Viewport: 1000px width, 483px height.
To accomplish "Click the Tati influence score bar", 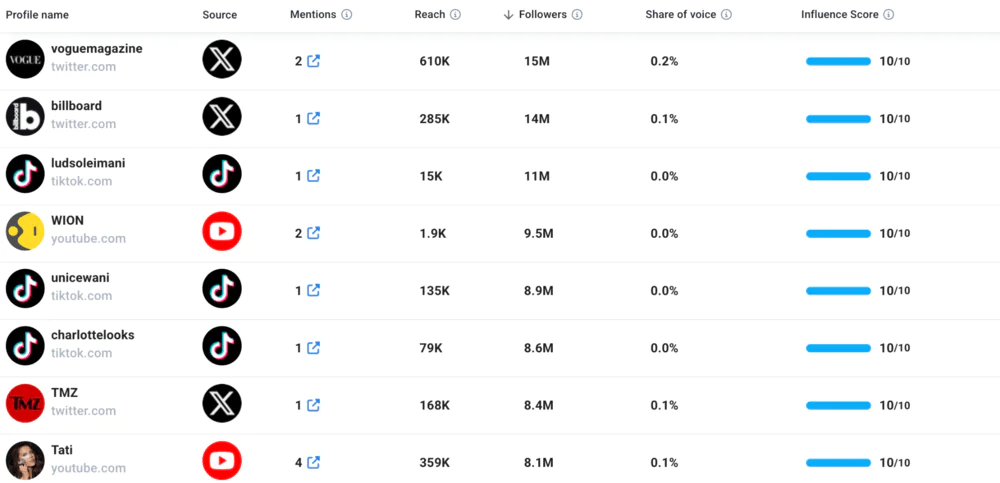I will (838, 463).
